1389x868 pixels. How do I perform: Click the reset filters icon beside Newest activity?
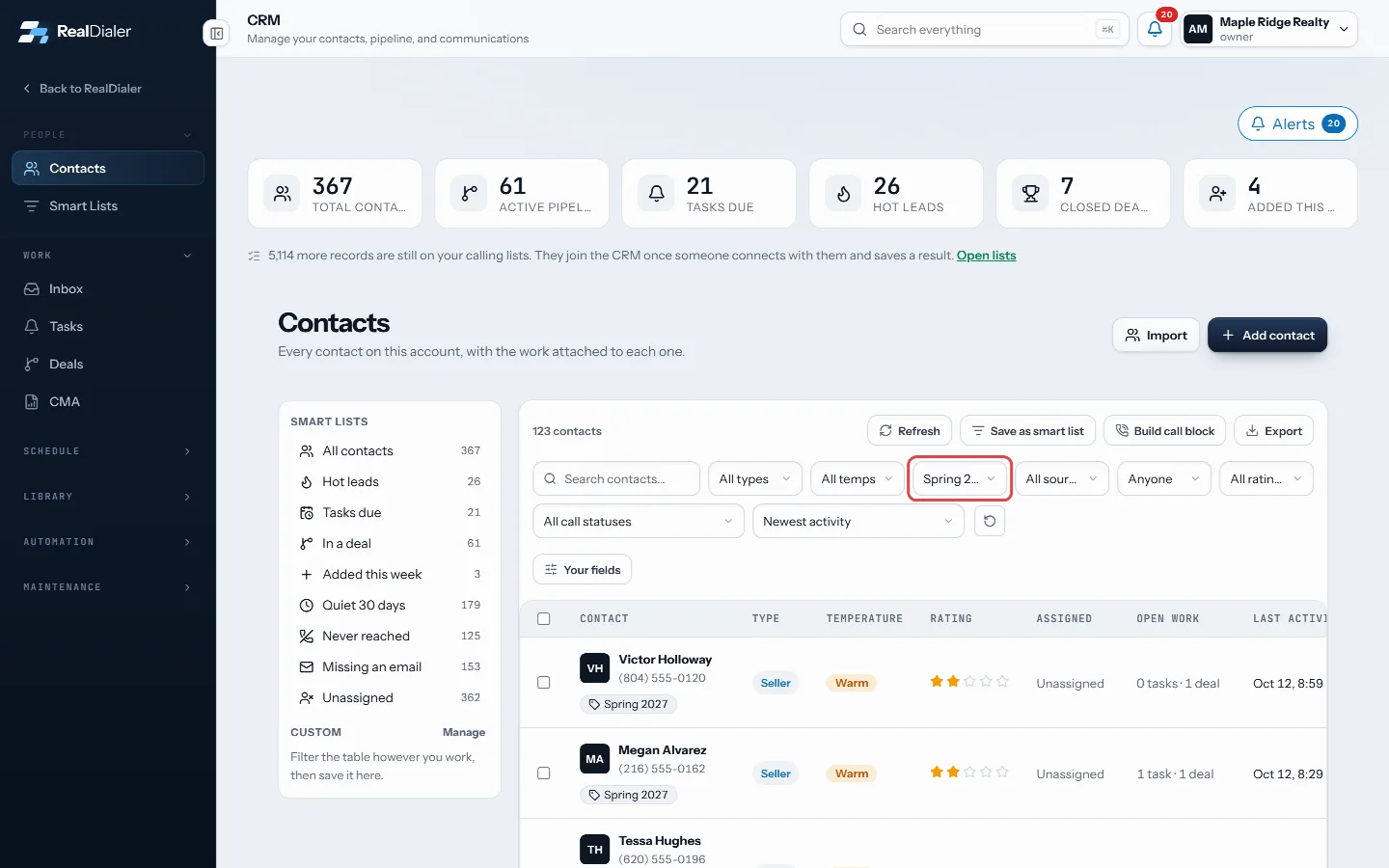[989, 521]
